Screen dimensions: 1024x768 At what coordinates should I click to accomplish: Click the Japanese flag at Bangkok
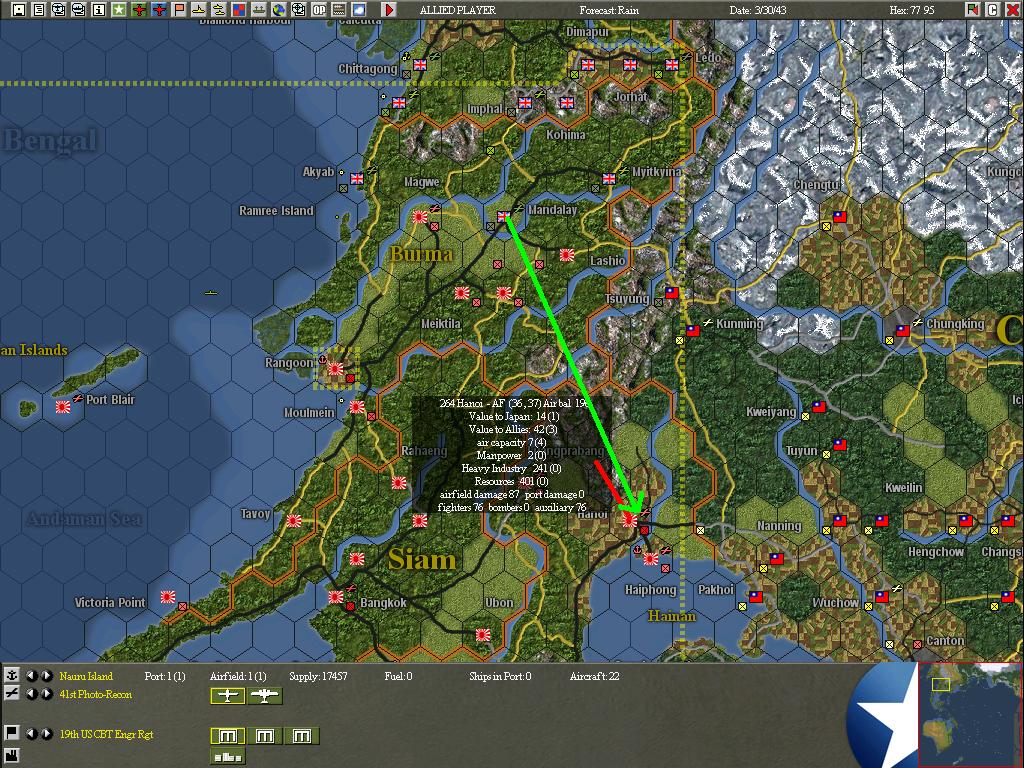click(x=336, y=596)
